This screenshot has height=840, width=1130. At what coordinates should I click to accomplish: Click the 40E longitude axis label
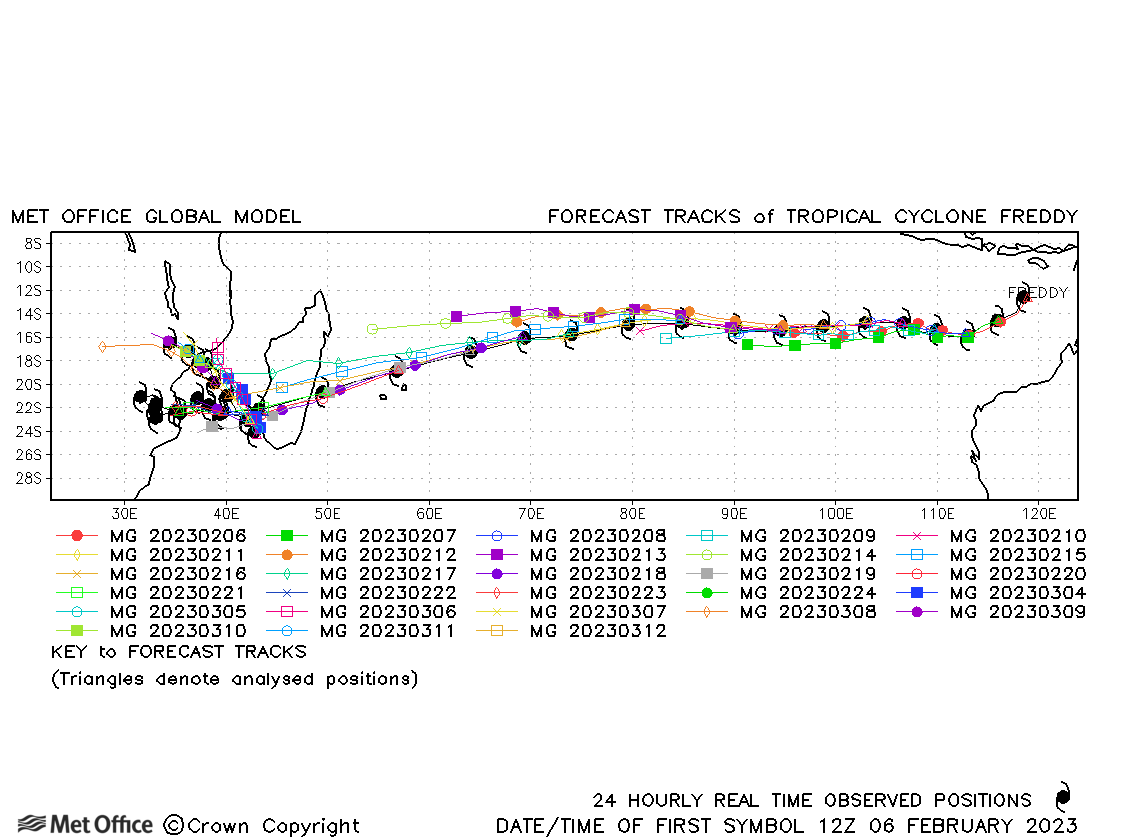click(x=226, y=514)
